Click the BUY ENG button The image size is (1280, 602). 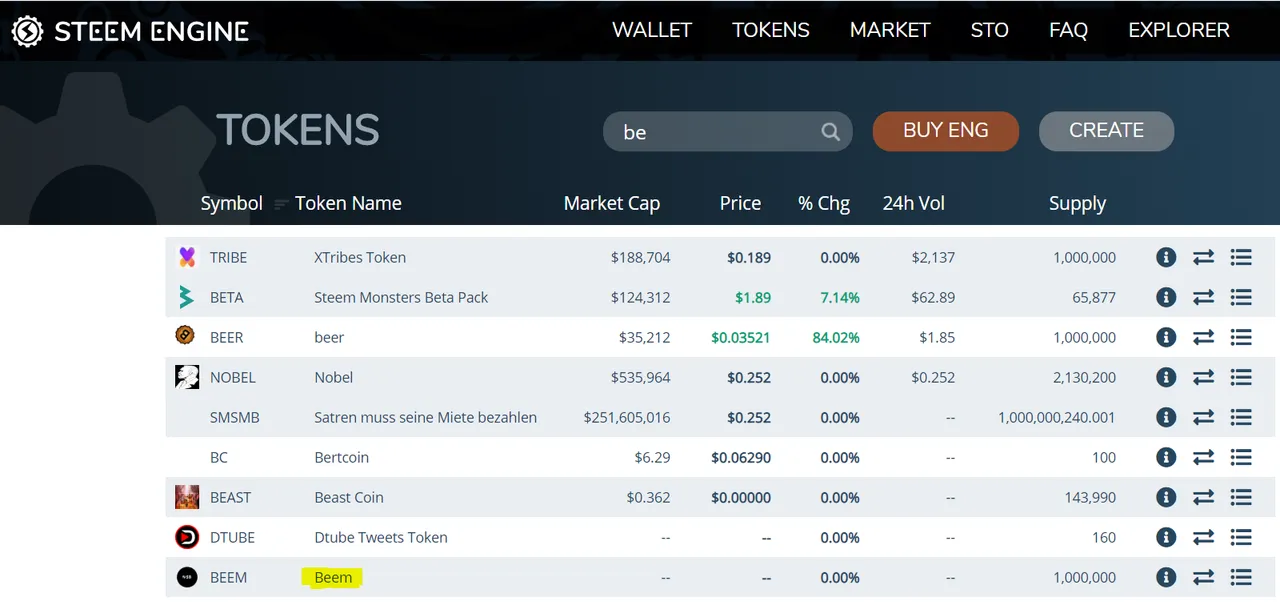coord(946,131)
